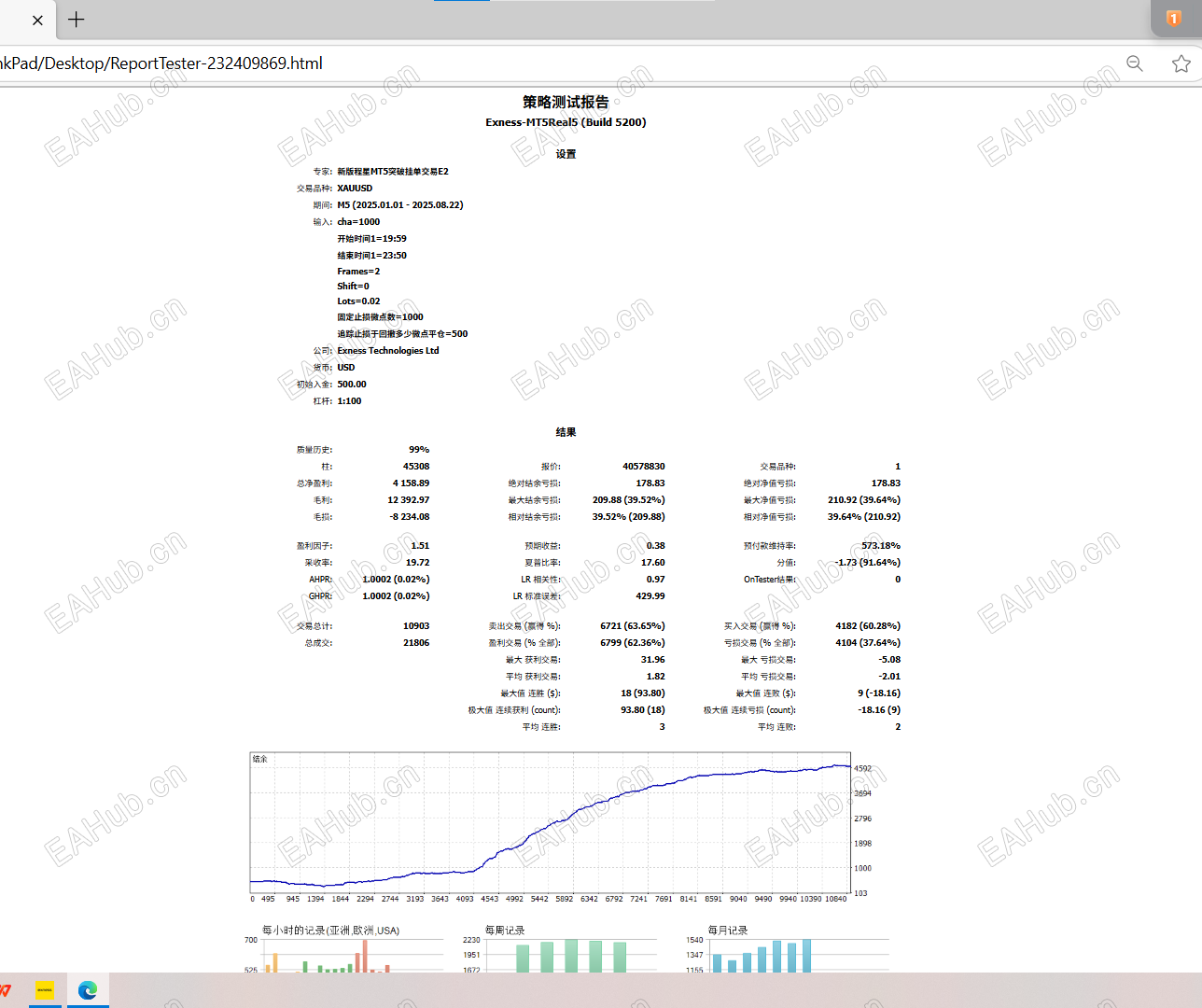This screenshot has width=1202, height=1008.
Task: Click the Lots=0.02 parameter
Action: (358, 301)
